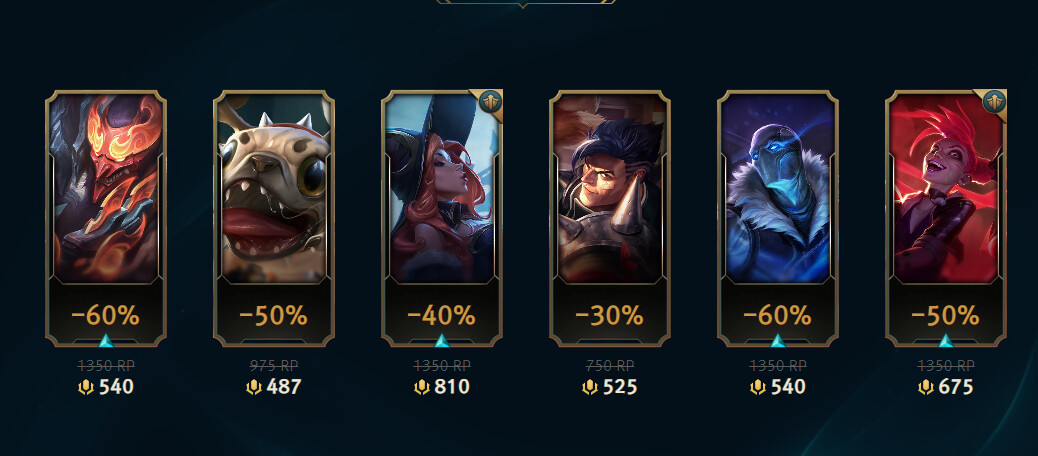The width and height of the screenshot is (1038, 456).
Task: Click the -30% discount label
Action: coord(610,316)
